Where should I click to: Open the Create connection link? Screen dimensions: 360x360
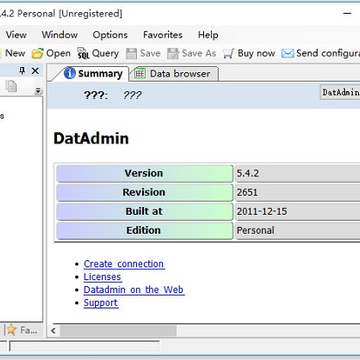coord(124,264)
